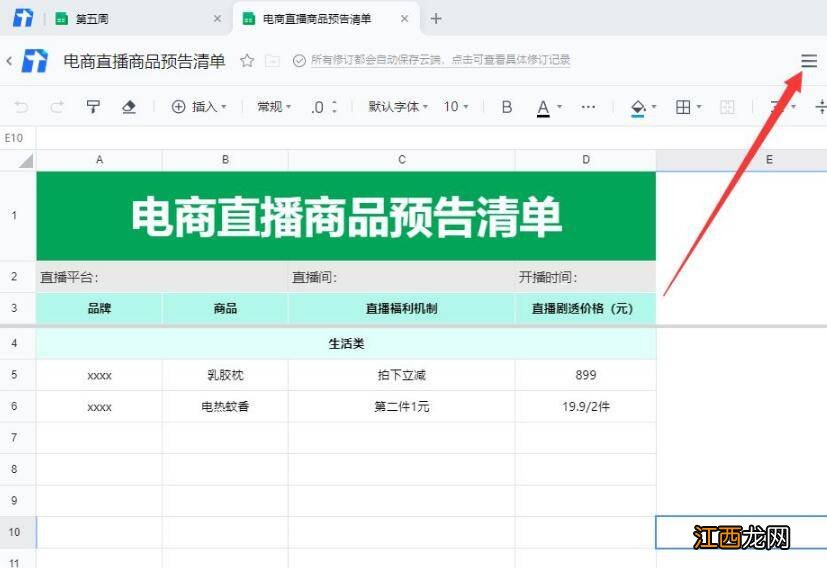Viewport: 827px width, 568px height.
Task: Click the 拍下立减 cell
Action: click(x=402, y=375)
